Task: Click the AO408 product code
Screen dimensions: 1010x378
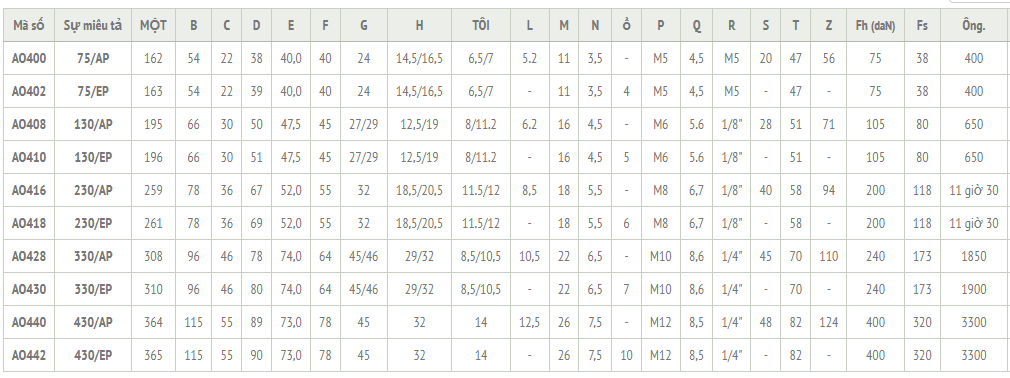Action: [29, 124]
